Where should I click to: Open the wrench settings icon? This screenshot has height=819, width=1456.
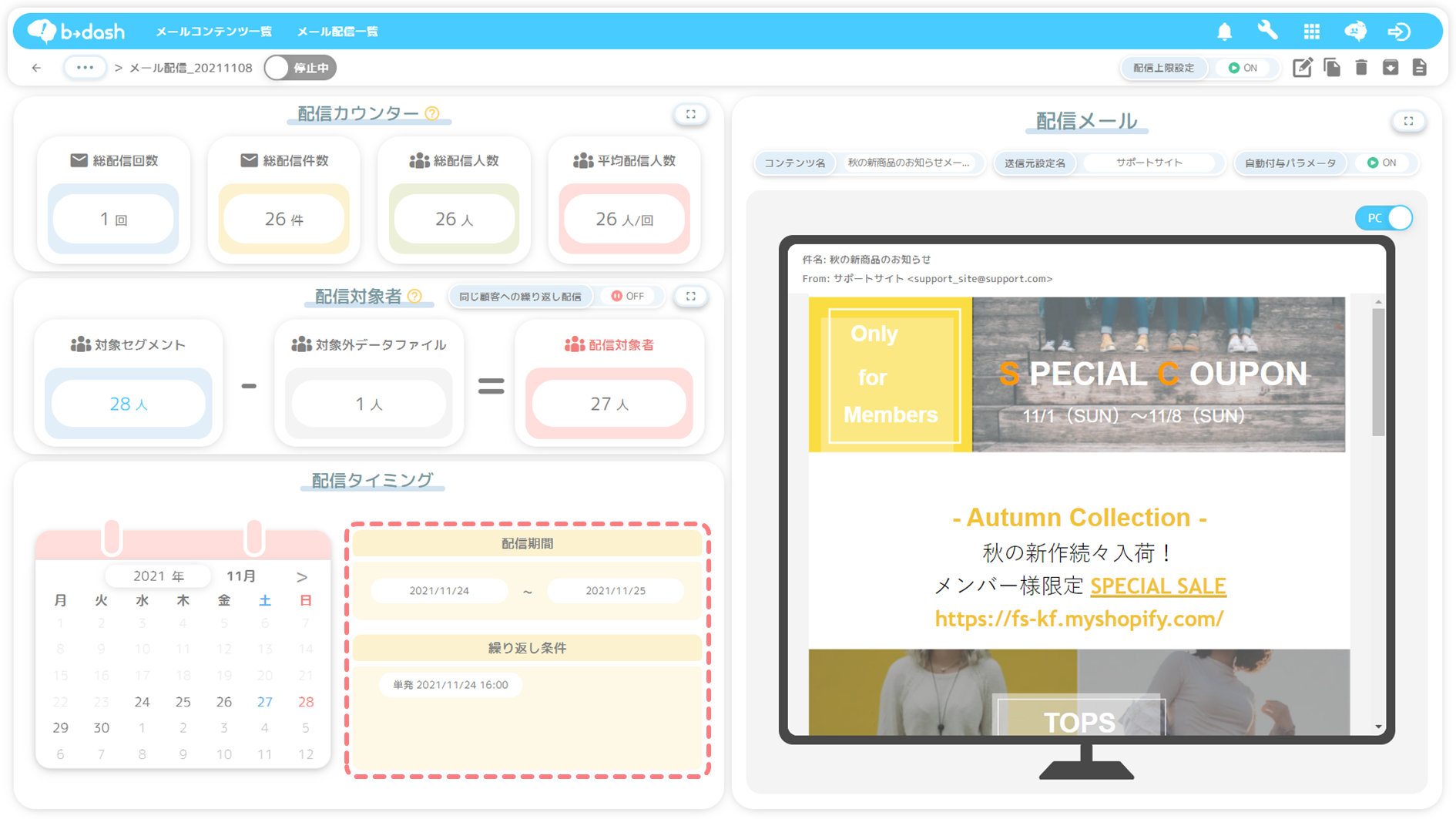tap(1267, 31)
